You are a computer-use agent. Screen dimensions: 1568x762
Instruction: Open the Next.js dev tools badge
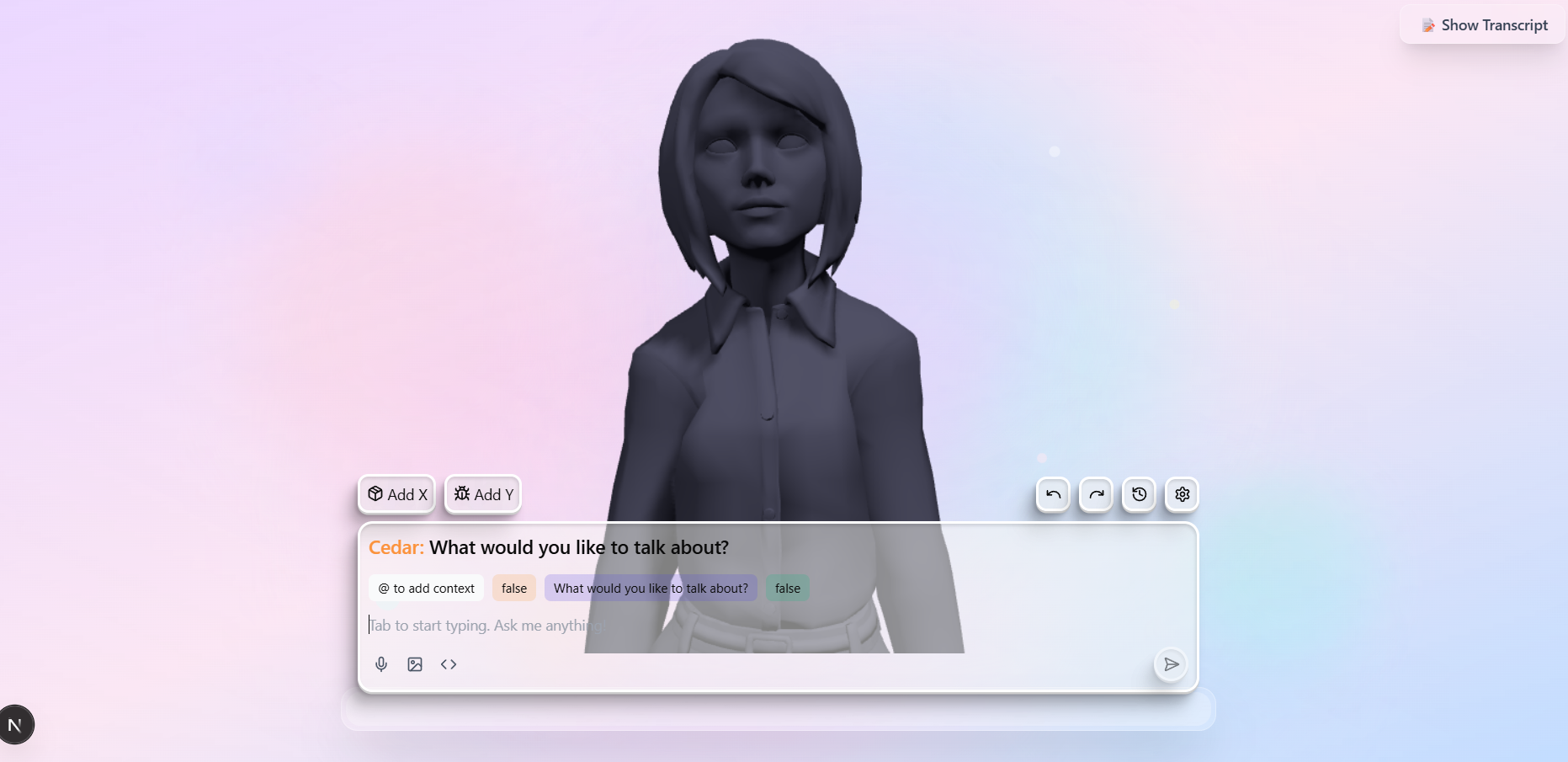point(15,724)
